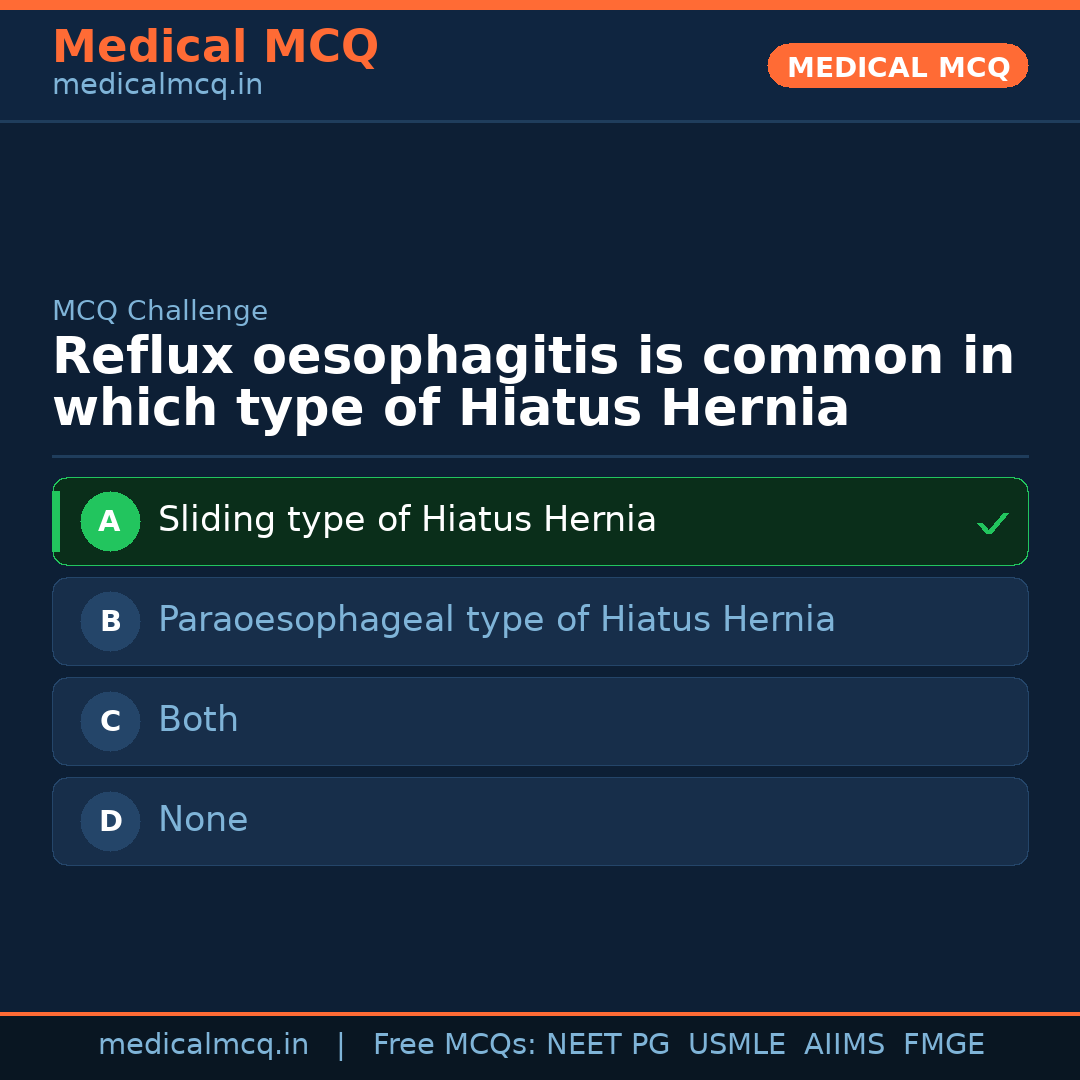Viewport: 1080px width, 1080px height.
Task: Select the "Sliding type of Hiatus Hernia" text
Action: click(x=407, y=520)
